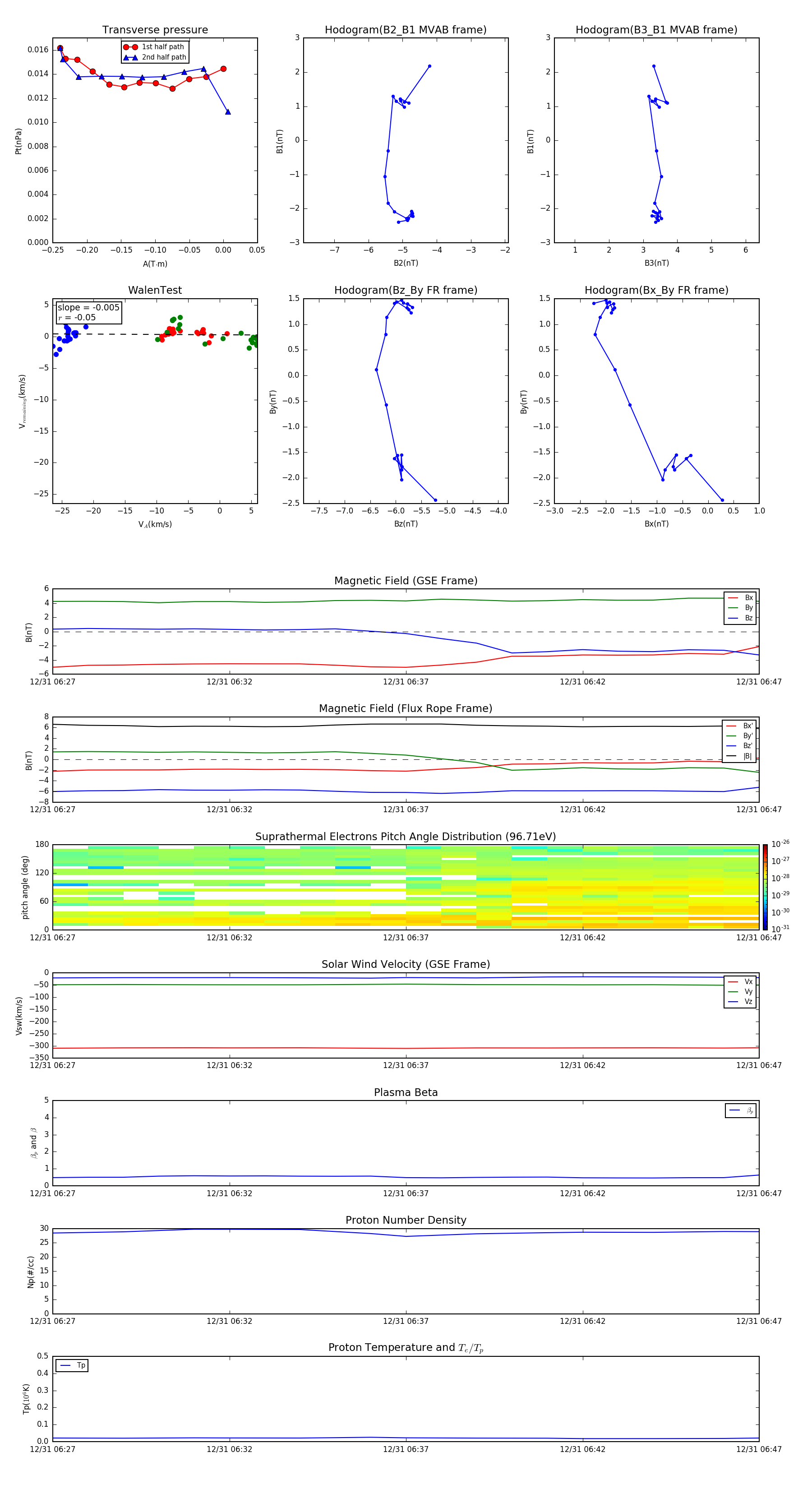The height and width of the screenshot is (1489, 812).
Task: Click '12/31 06:47' tick under Plasma Beta plot
Action: (759, 1193)
